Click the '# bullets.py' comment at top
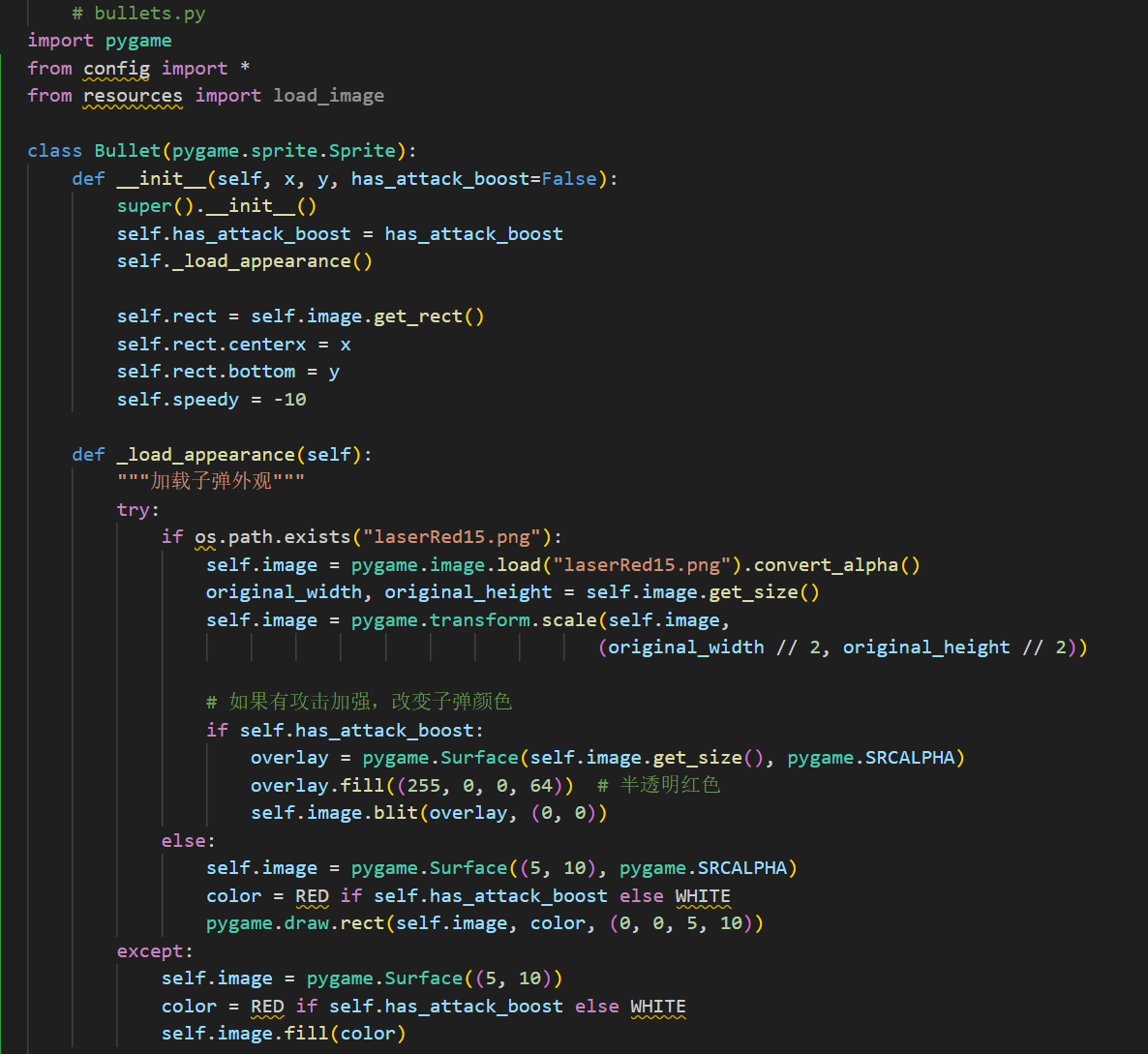 click(x=138, y=14)
